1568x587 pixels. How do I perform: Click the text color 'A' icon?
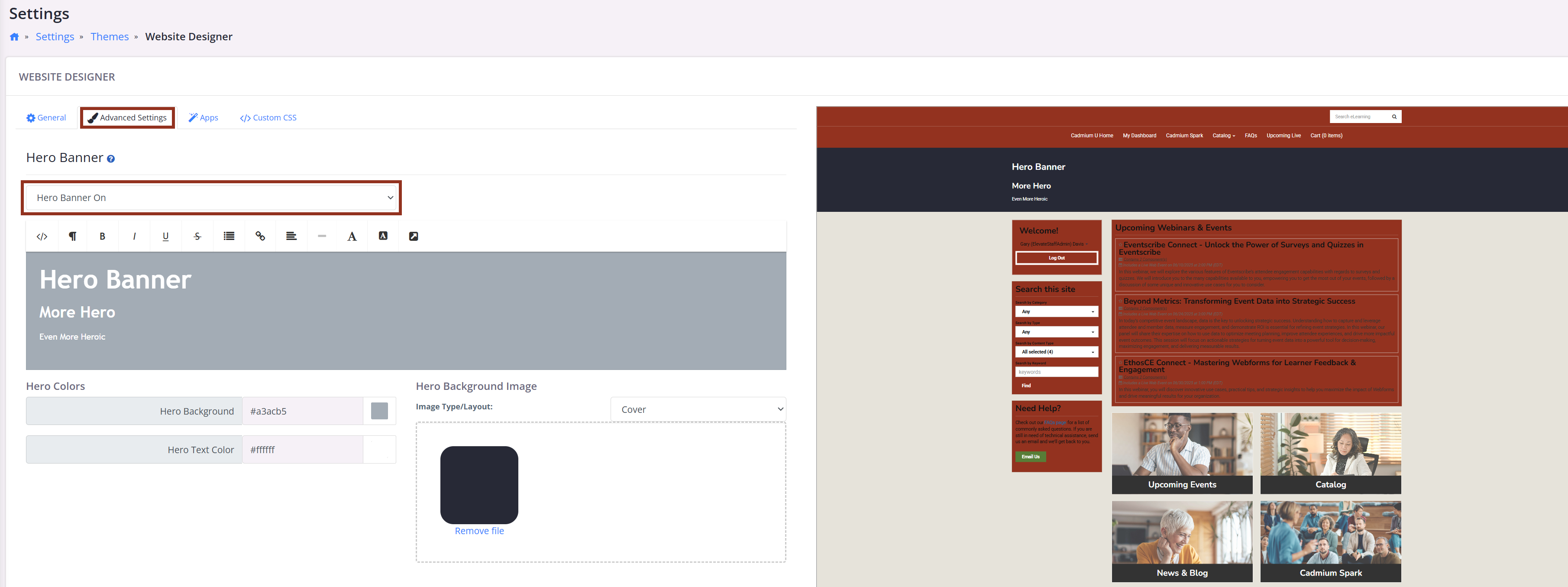(x=352, y=236)
